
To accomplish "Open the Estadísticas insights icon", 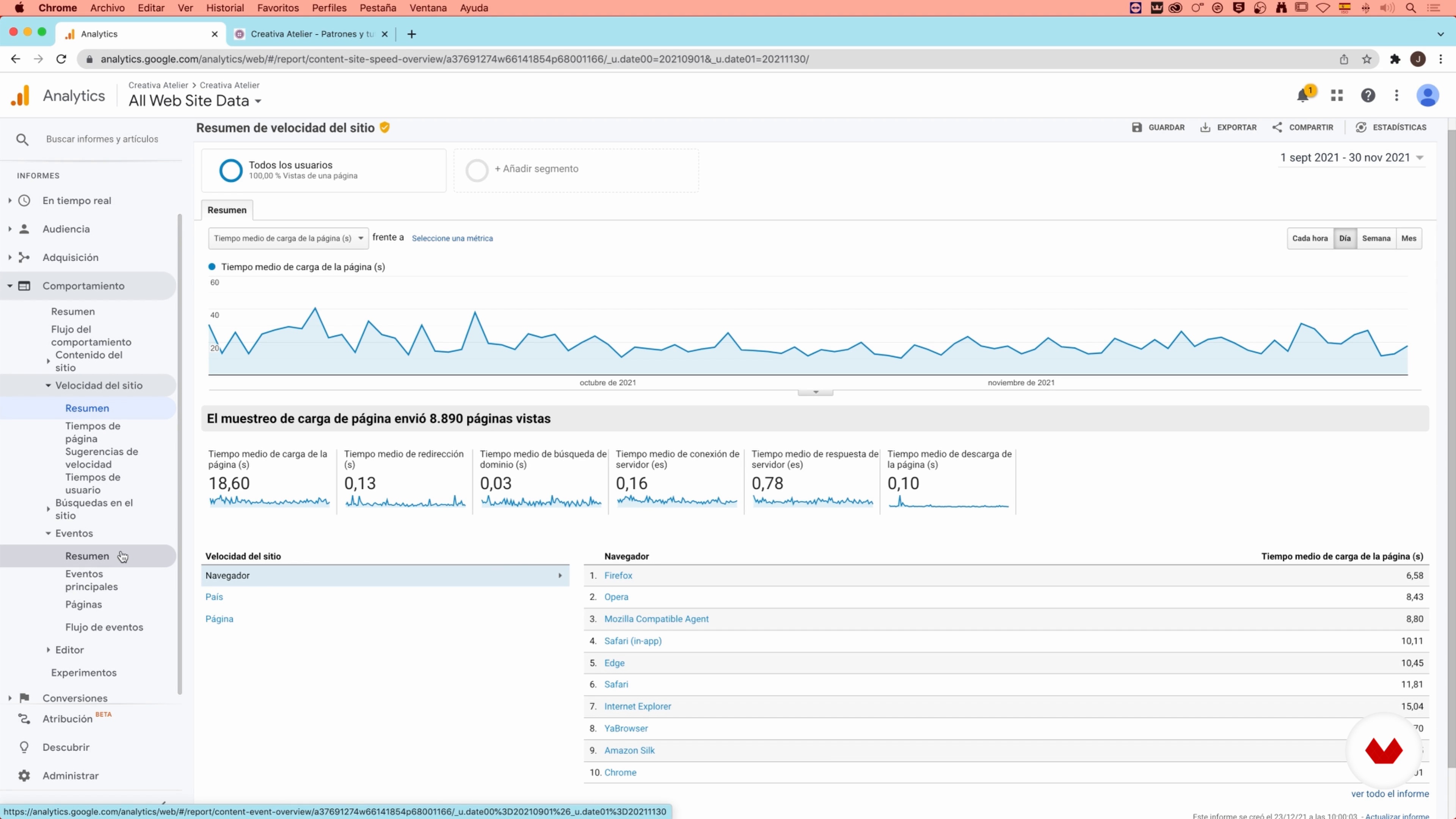I will 1361,127.
